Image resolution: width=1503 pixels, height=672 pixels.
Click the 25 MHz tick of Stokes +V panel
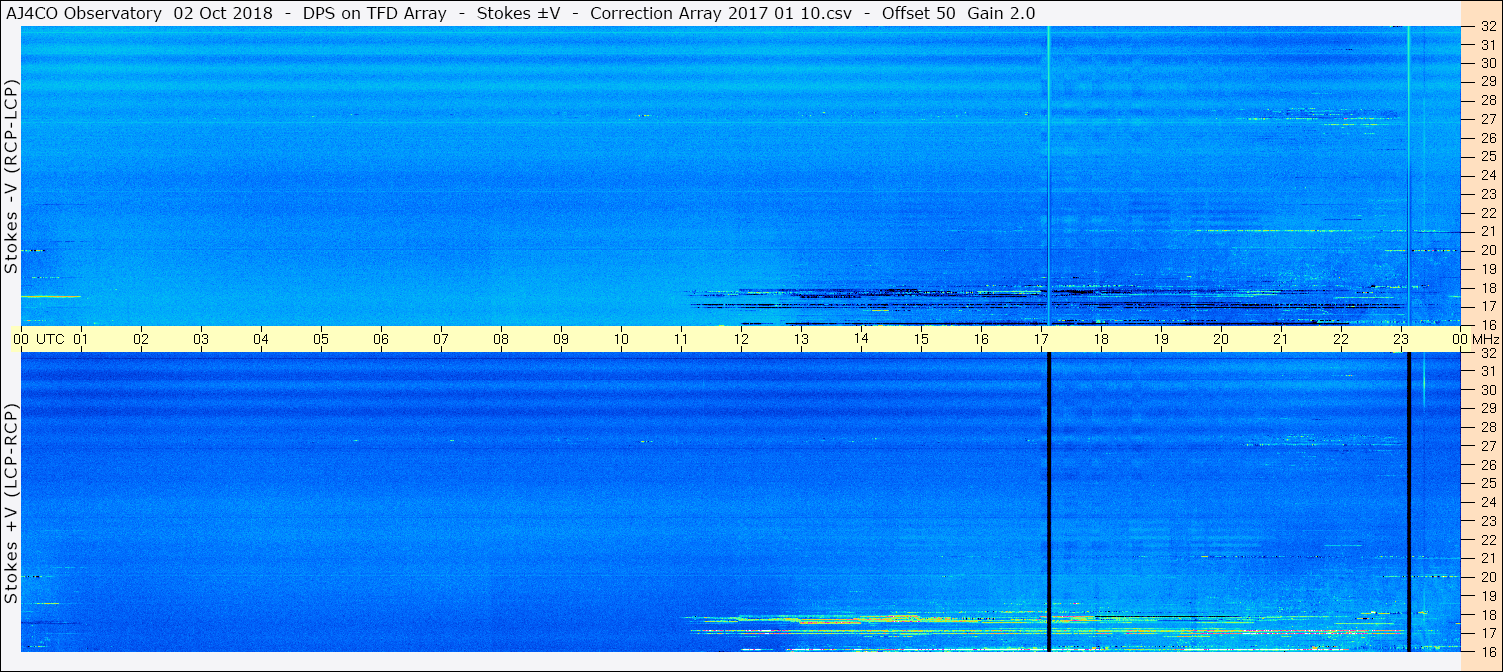click(x=1488, y=483)
